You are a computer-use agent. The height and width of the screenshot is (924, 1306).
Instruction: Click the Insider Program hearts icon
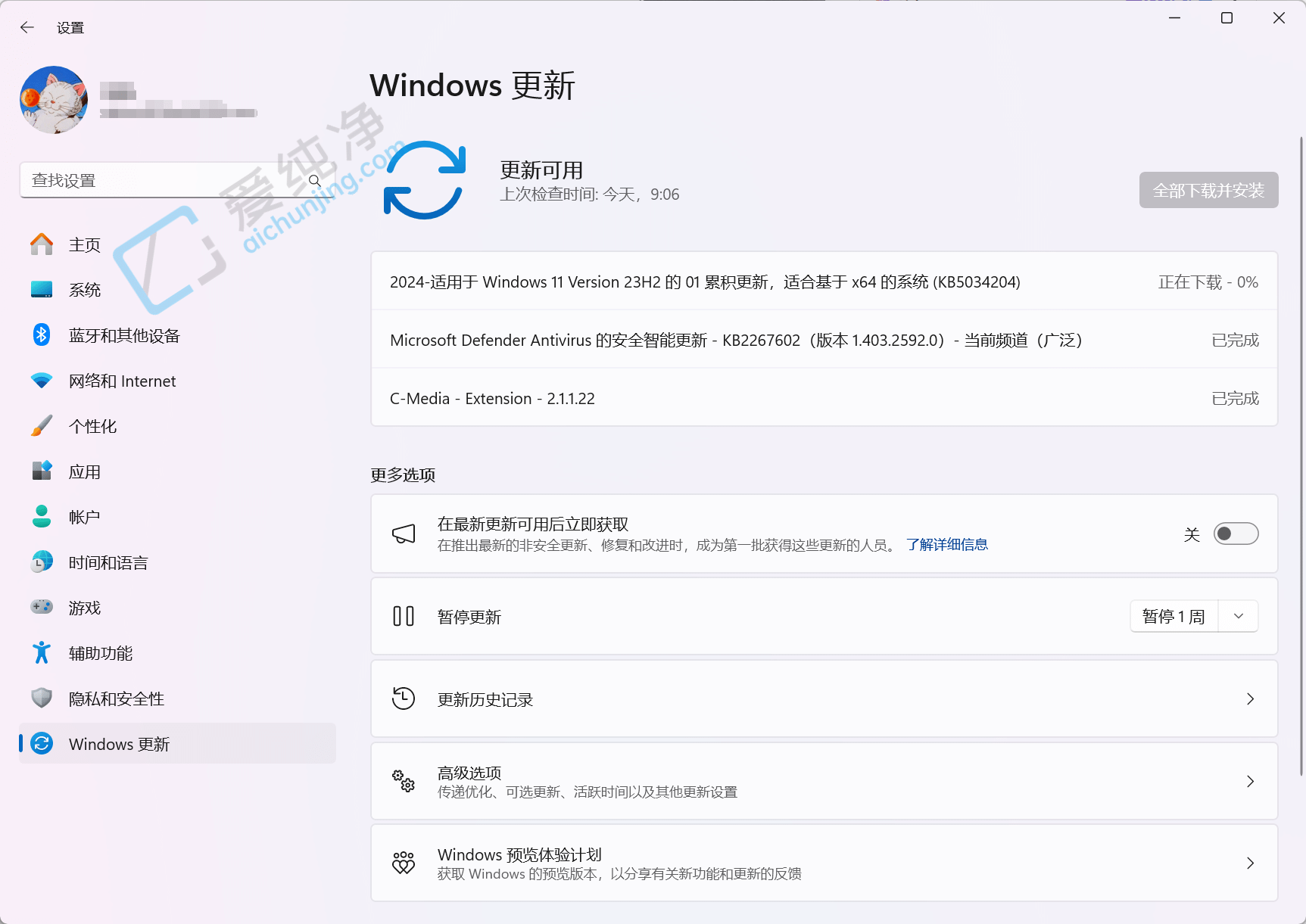404,863
